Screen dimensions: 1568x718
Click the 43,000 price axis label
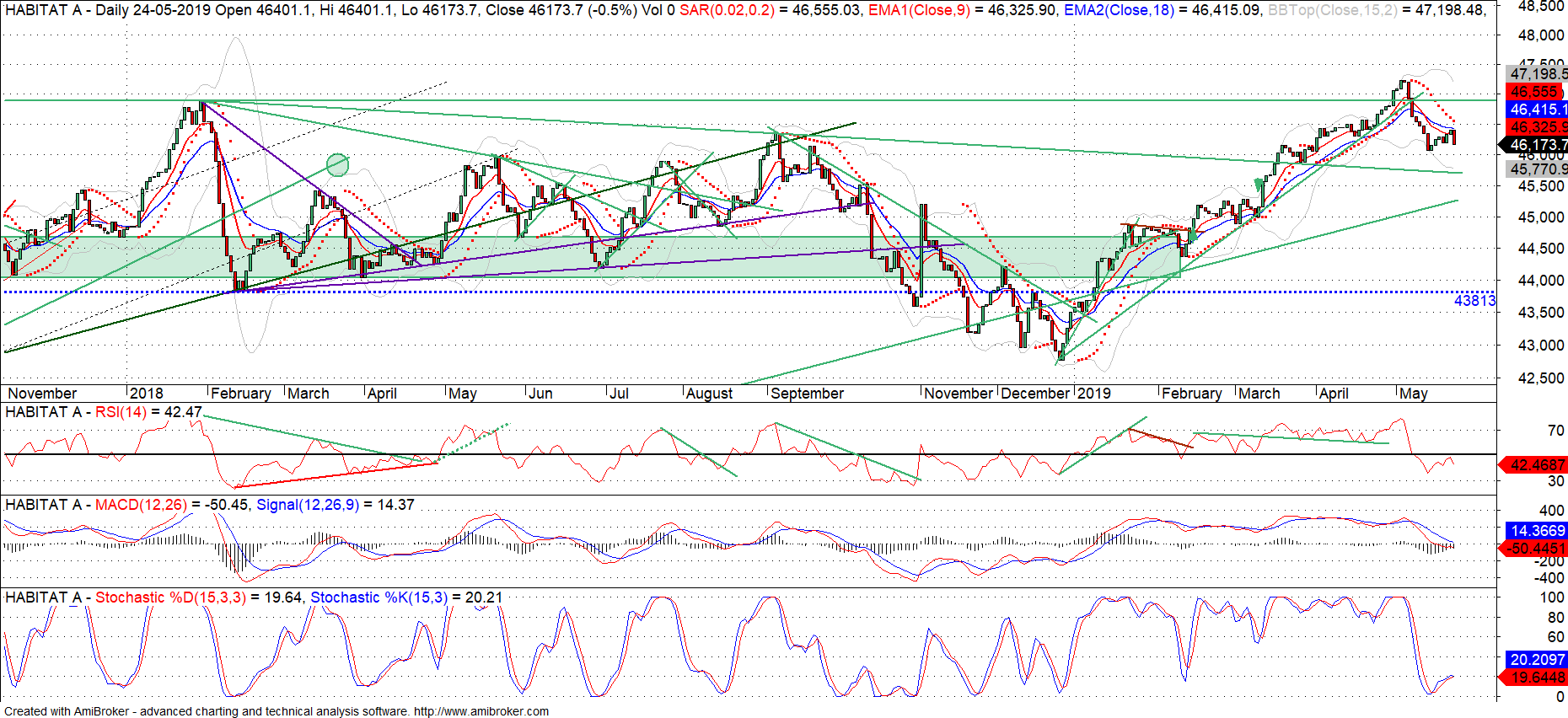[1541, 346]
